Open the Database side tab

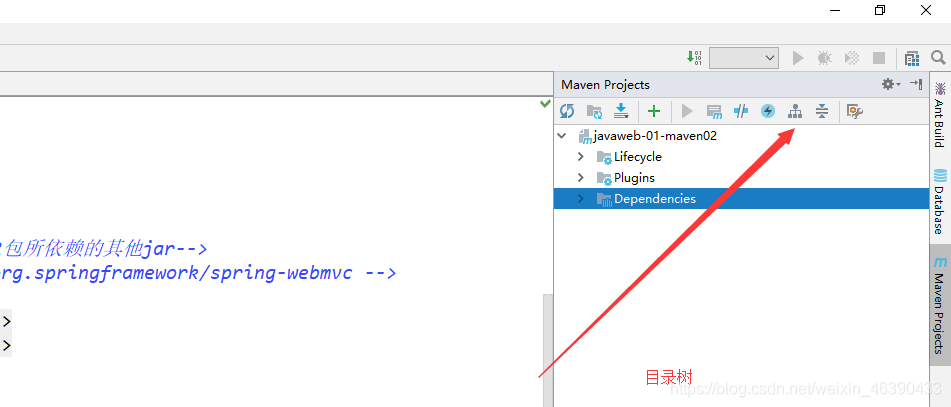point(940,202)
